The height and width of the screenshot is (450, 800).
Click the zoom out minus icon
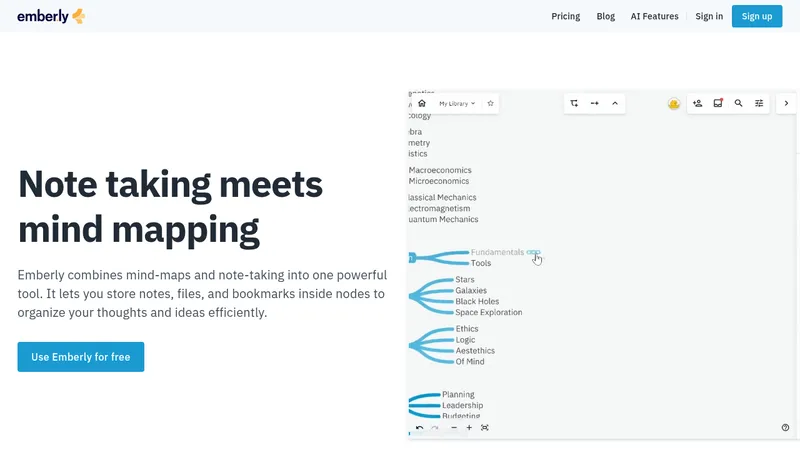click(x=454, y=428)
